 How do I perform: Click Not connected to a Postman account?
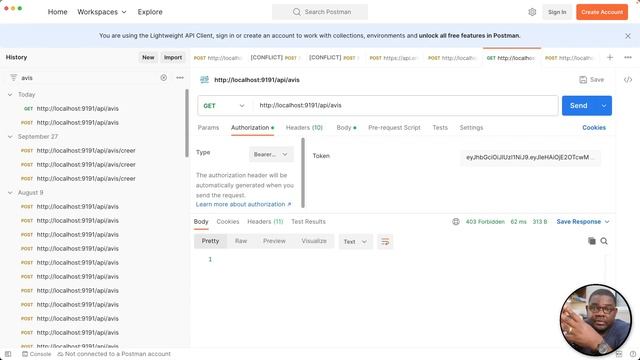(114, 354)
